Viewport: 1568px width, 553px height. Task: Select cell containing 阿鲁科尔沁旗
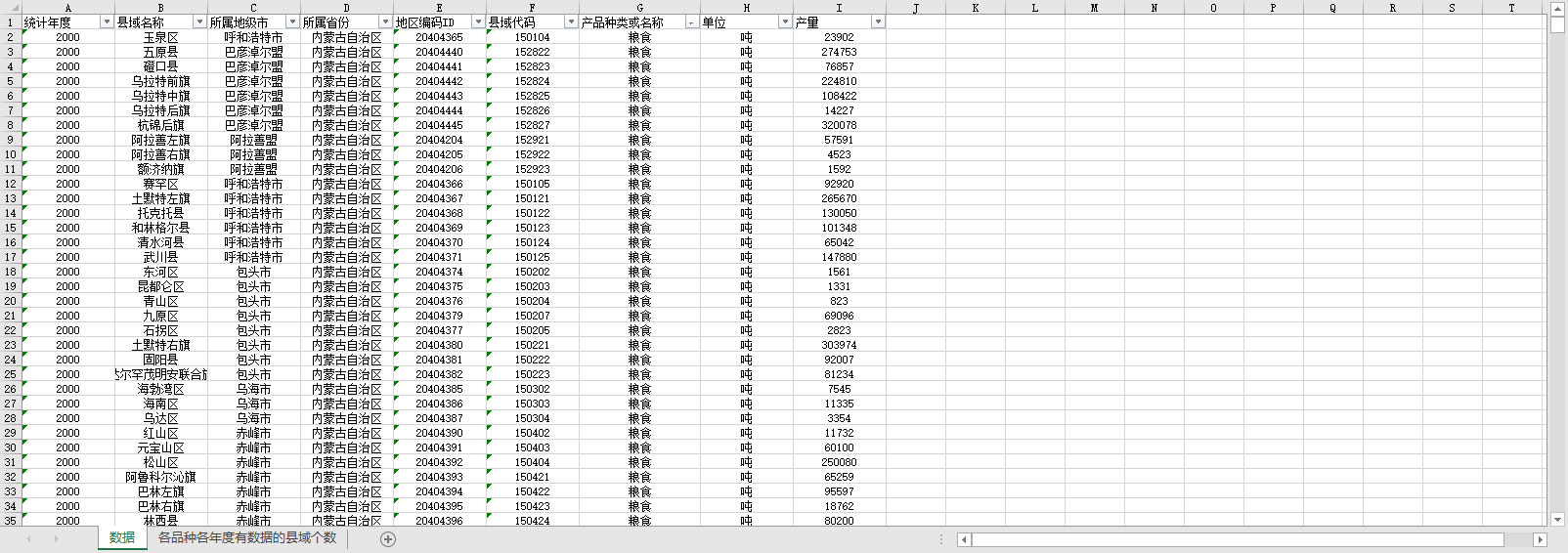(160, 477)
